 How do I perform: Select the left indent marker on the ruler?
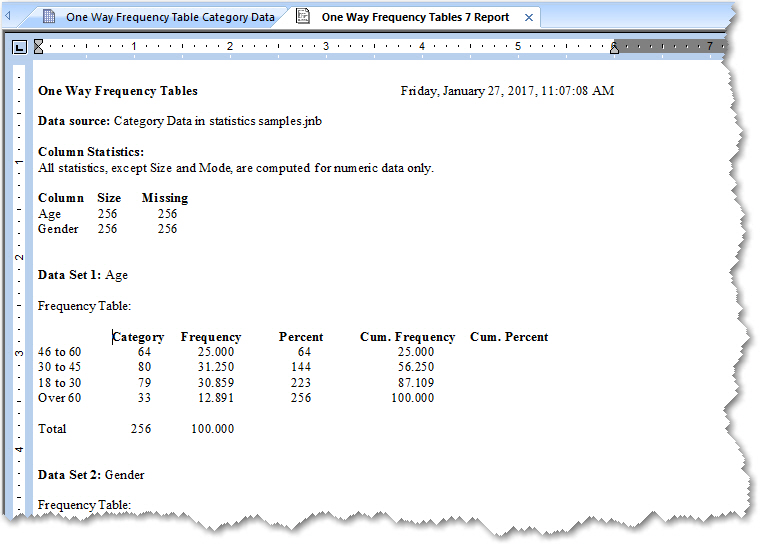click(x=39, y=46)
